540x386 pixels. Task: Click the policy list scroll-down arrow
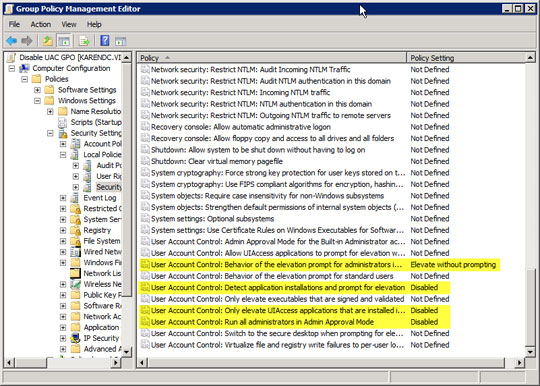coord(530,352)
